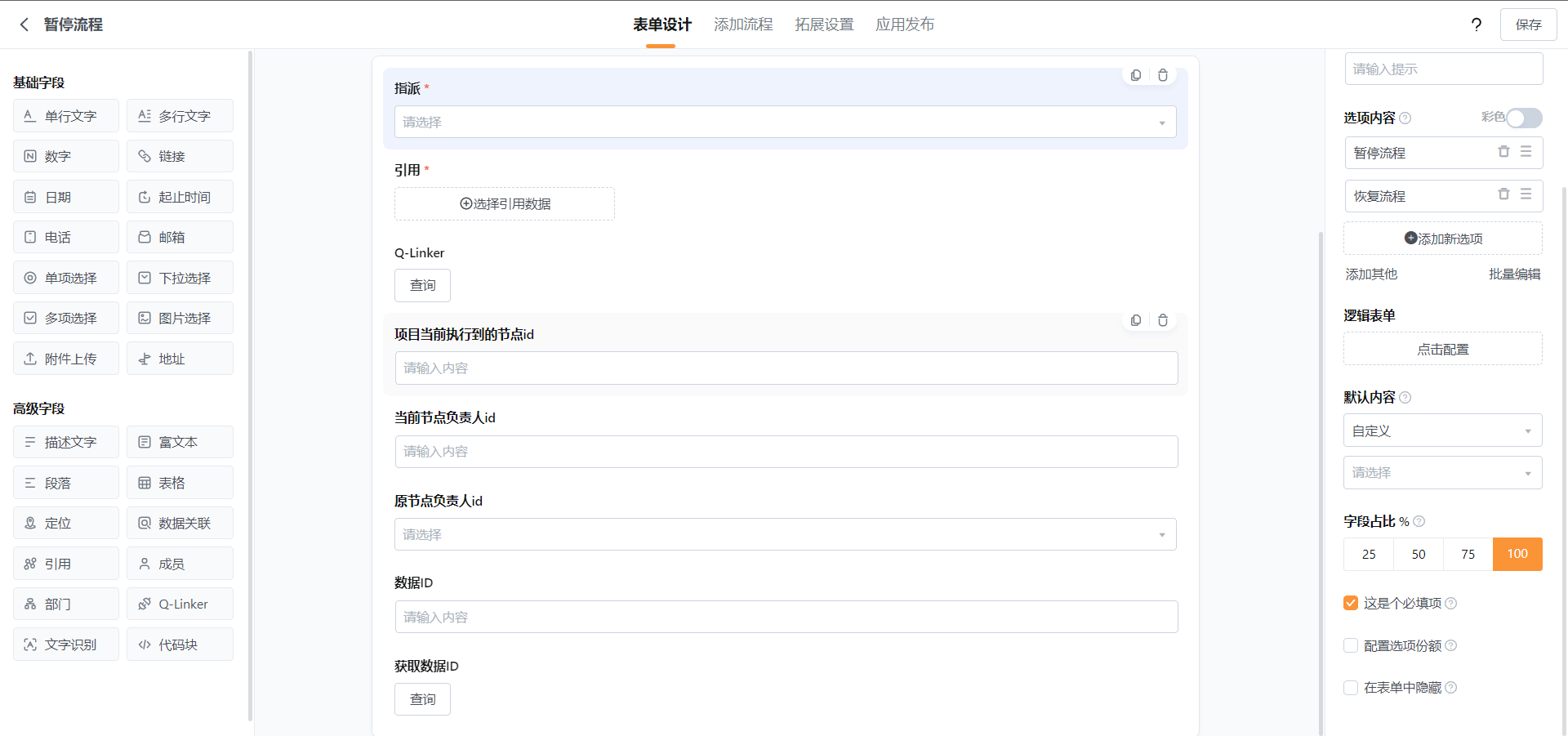Add a 日期 field to the form
Screen dimensions: 1568x736
pos(66,197)
